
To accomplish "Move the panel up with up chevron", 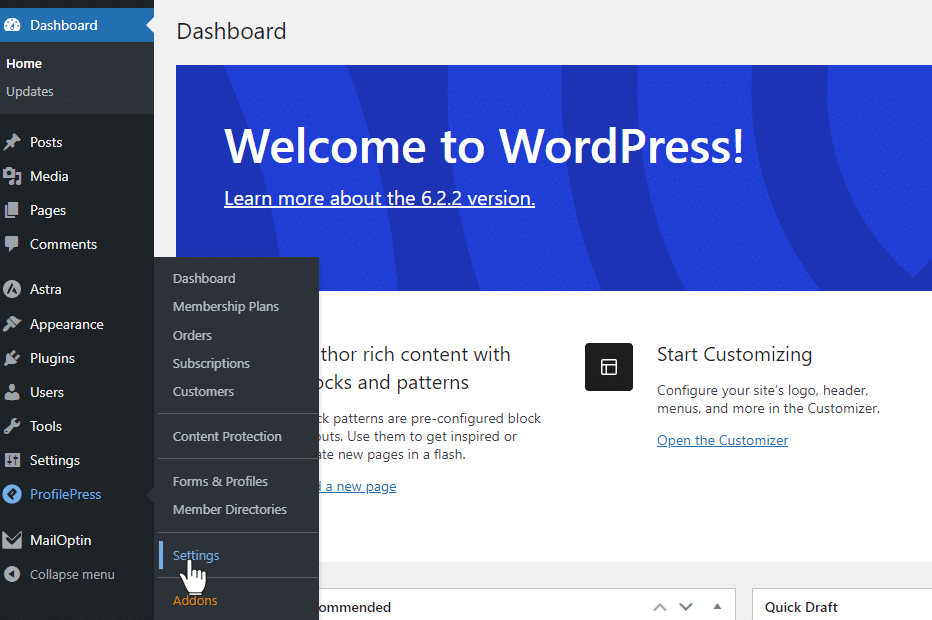I will pyautogui.click(x=660, y=607).
